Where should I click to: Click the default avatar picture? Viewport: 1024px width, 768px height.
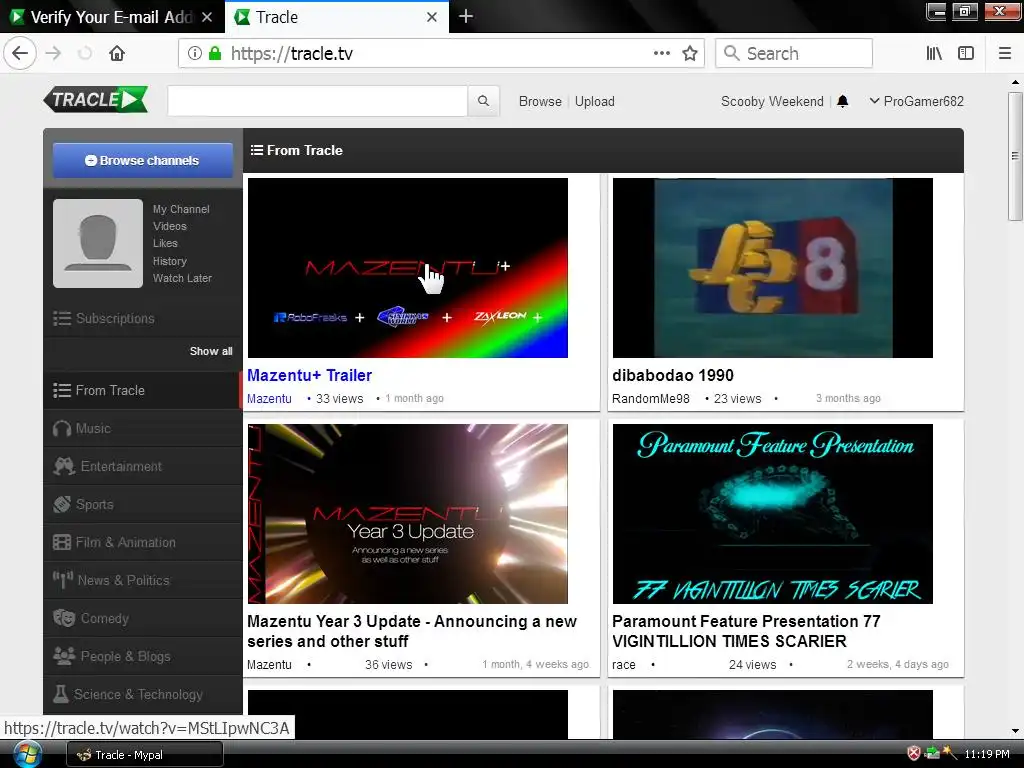point(98,243)
